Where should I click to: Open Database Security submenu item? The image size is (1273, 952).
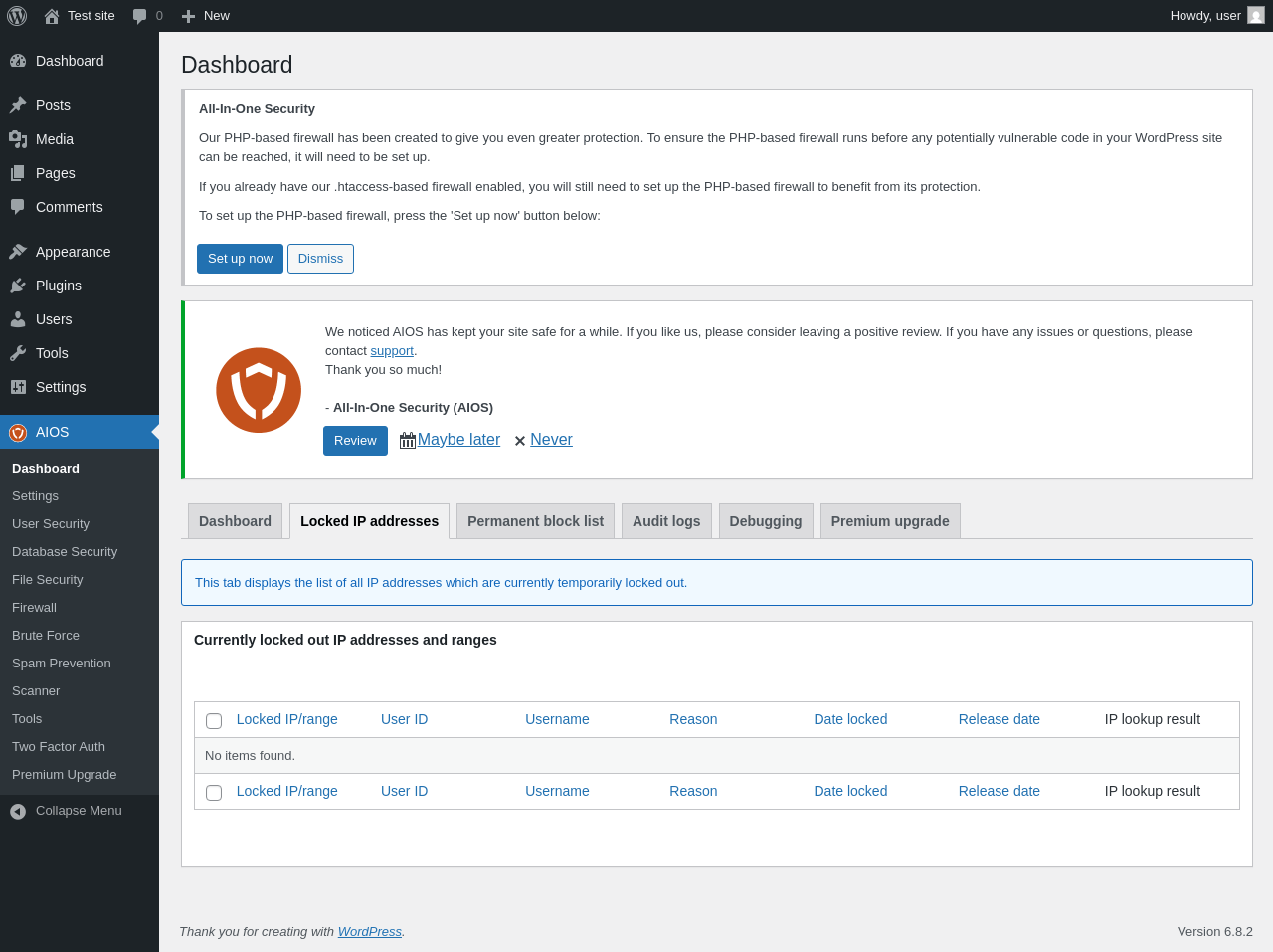[80, 552]
